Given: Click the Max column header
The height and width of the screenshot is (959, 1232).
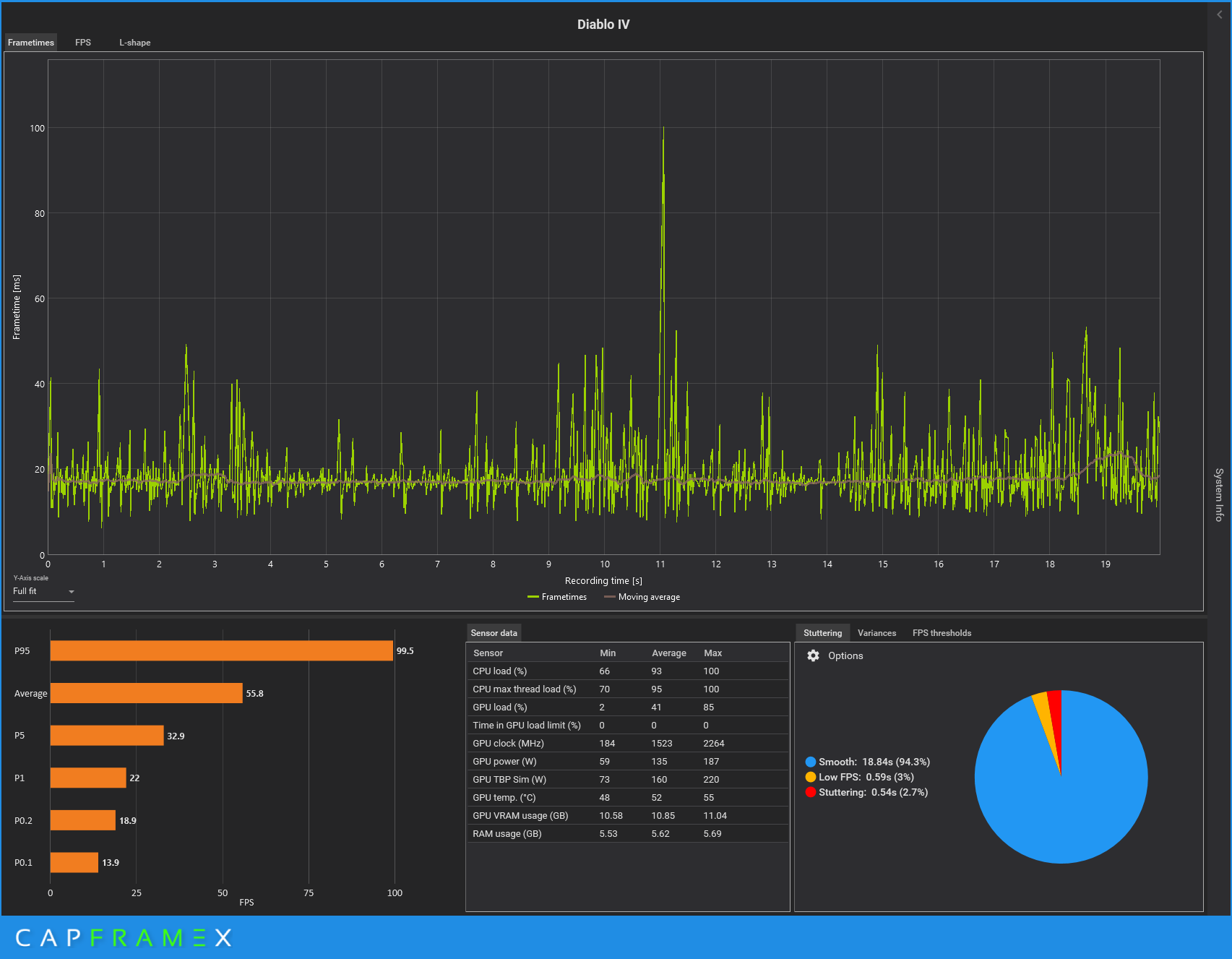Looking at the screenshot, I should [x=712, y=653].
